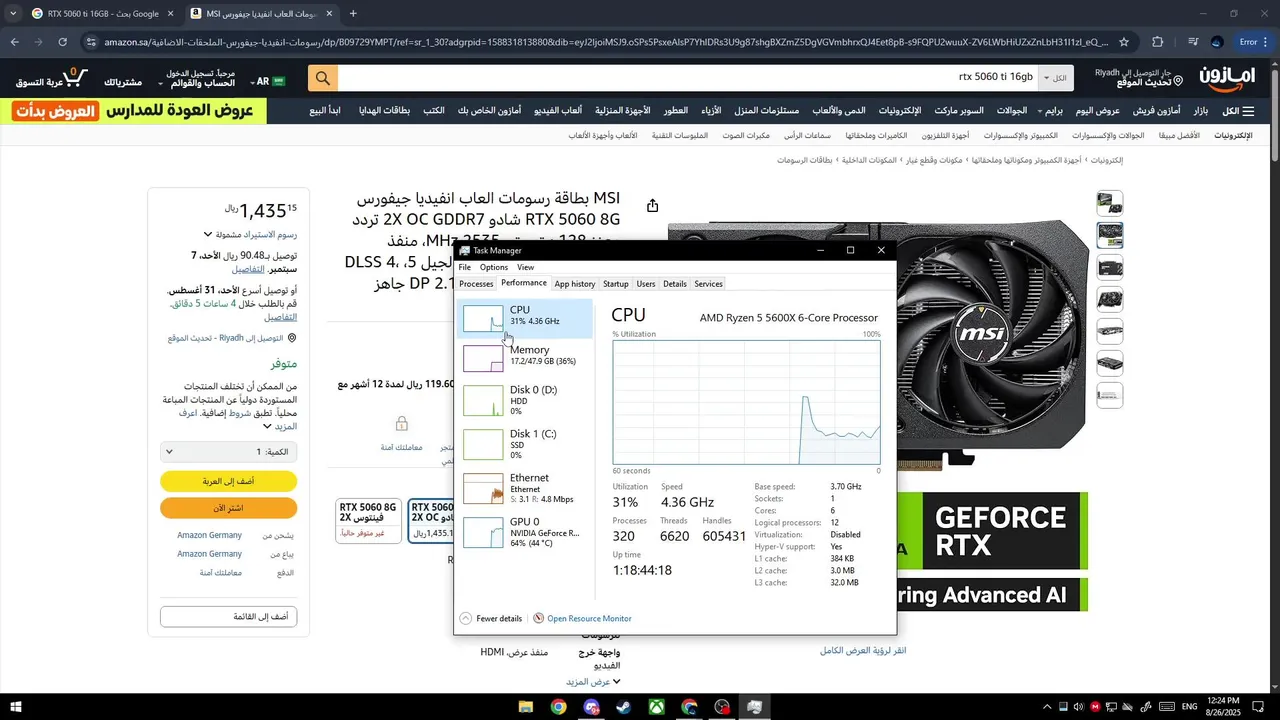
Task: Click the Add to List button
Action: (x=228, y=617)
